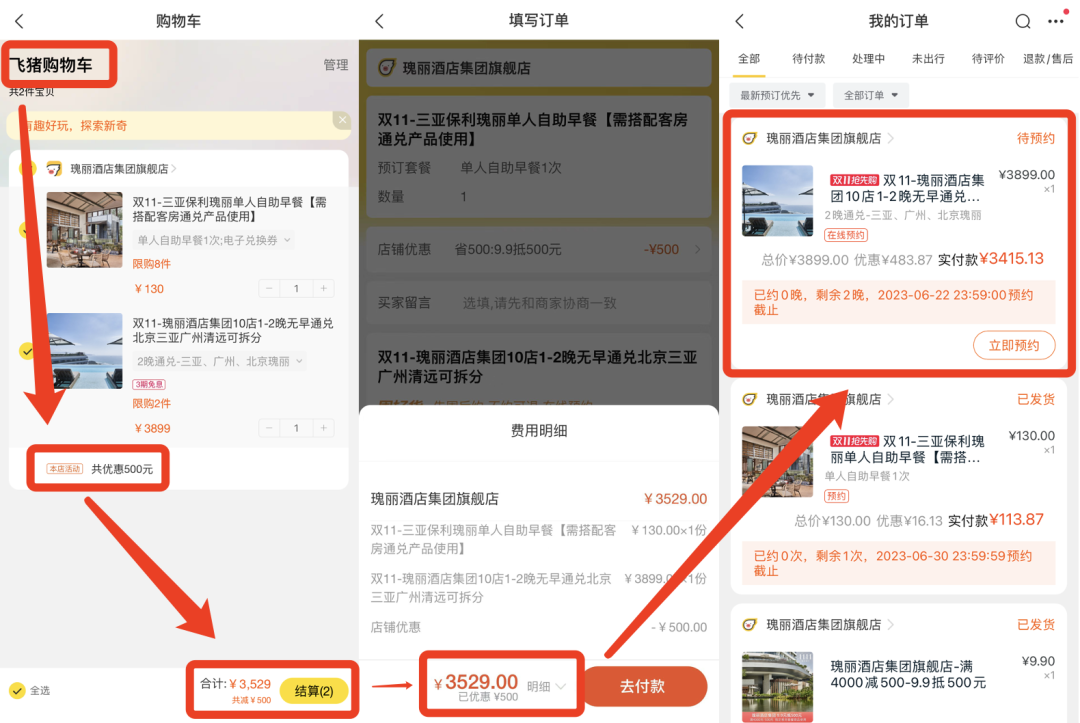
Task: Open hotel thumbnail on 待预约 order
Action: coord(777,200)
